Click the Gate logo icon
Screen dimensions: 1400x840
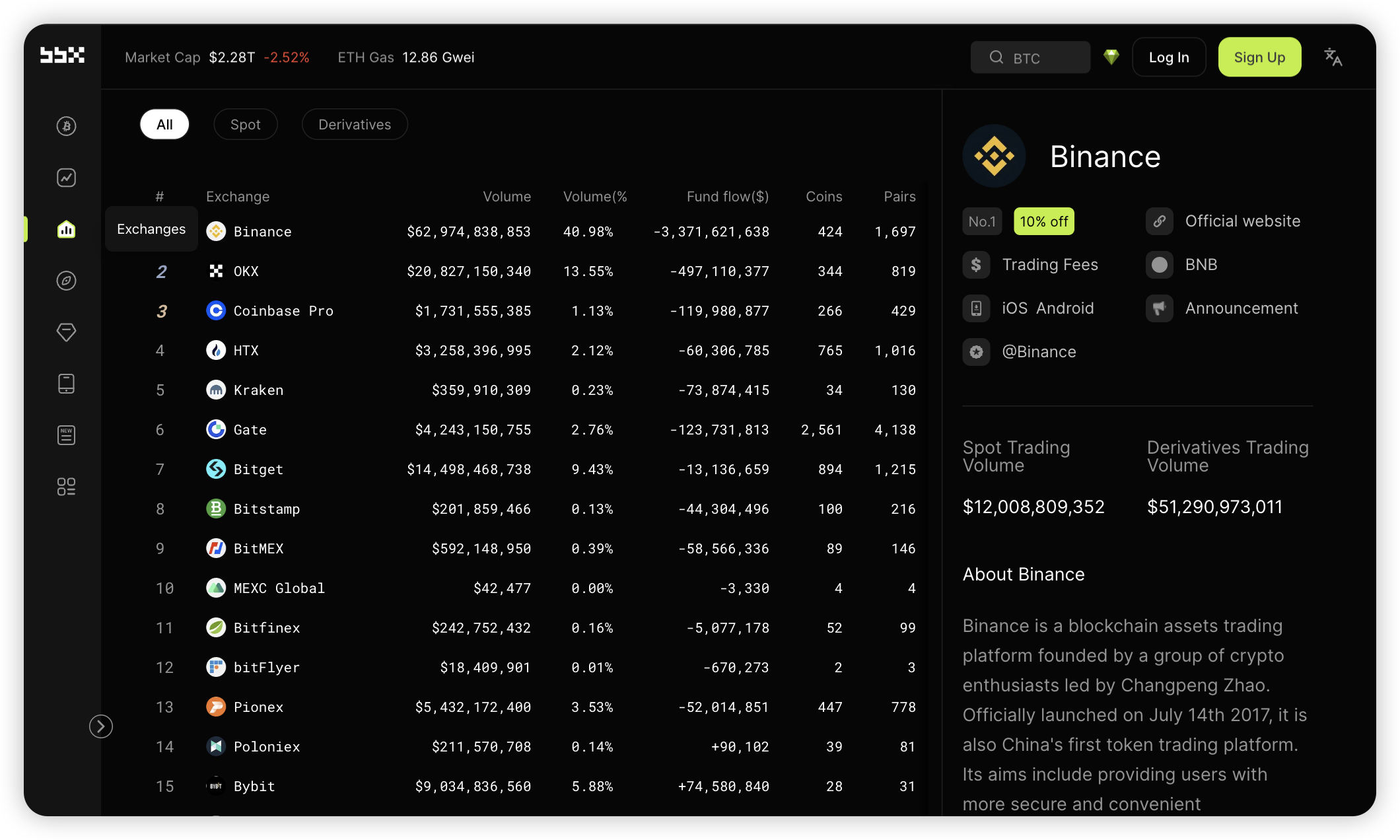(216, 430)
